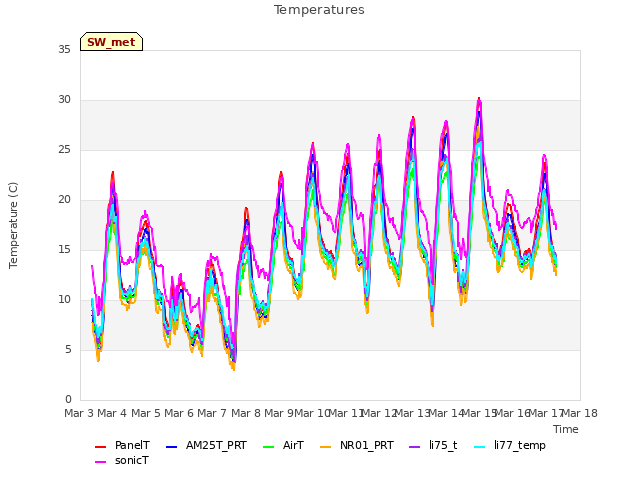Click the Mar 18 x-axis label
Screen dimensions: 640x480
pos(580,413)
